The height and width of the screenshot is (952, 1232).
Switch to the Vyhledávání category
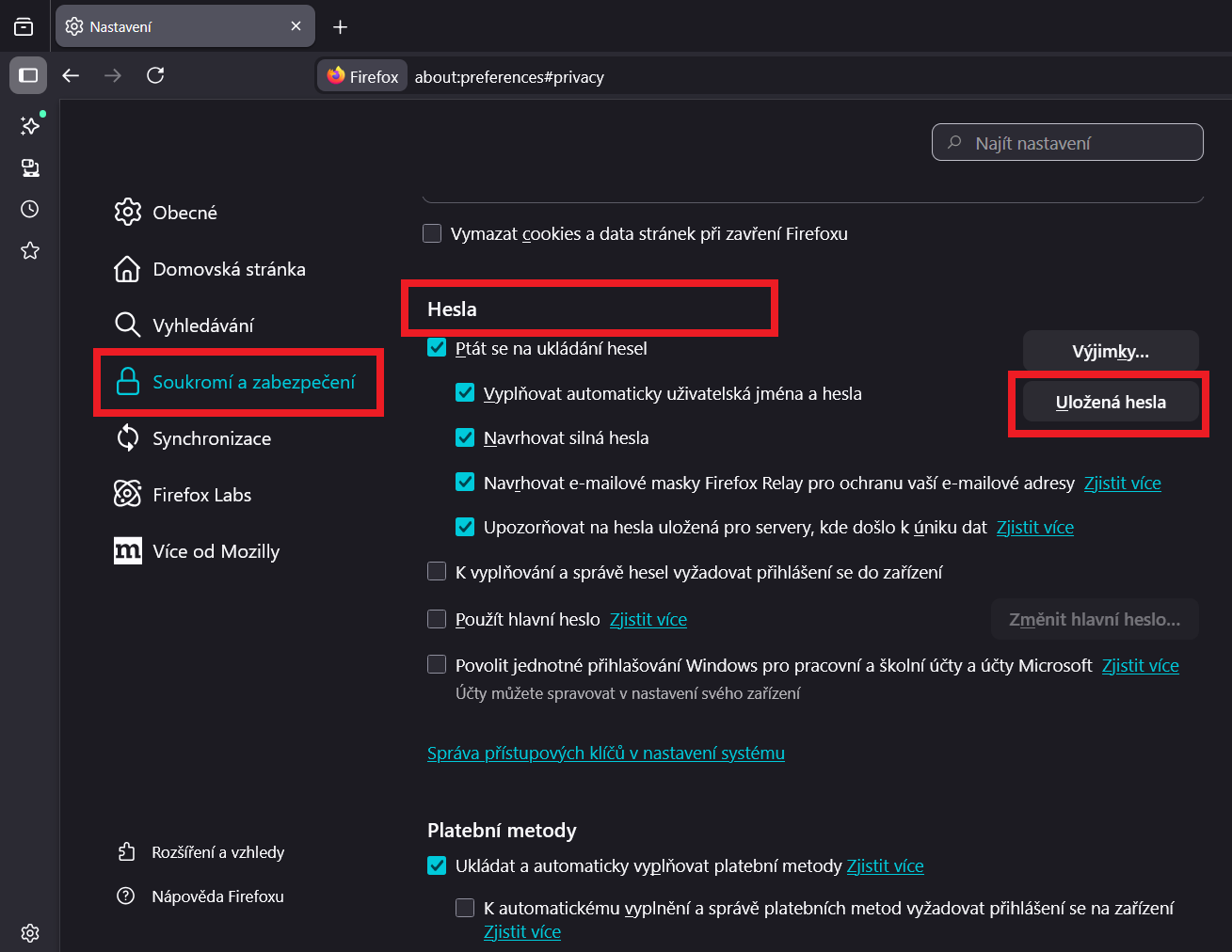coord(203,325)
